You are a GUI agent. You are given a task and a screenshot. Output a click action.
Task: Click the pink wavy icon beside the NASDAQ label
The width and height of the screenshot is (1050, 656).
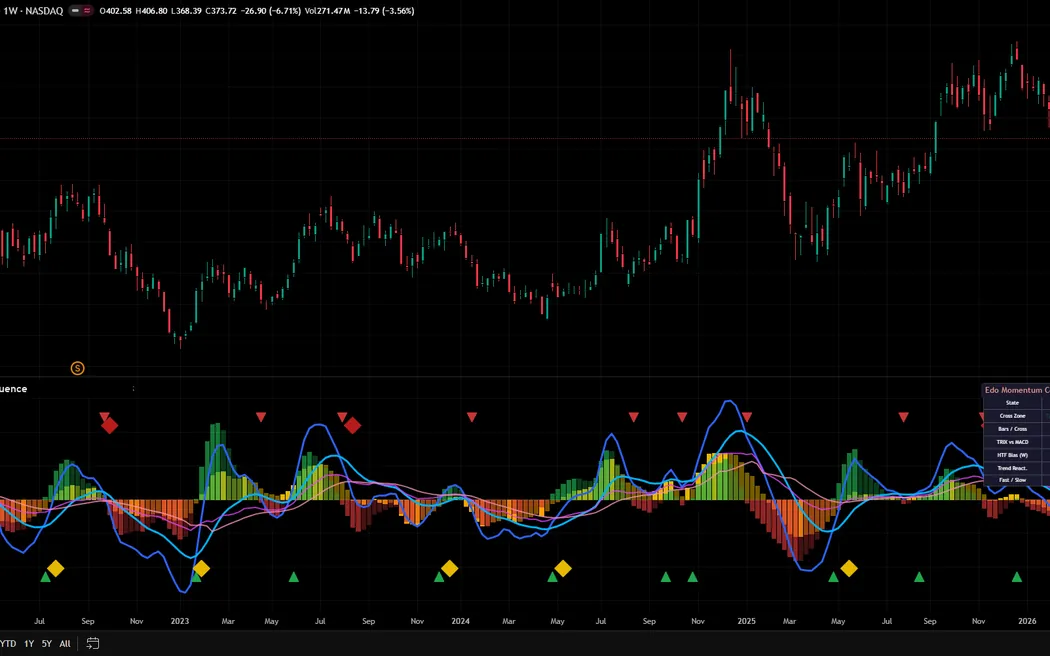click(87, 11)
